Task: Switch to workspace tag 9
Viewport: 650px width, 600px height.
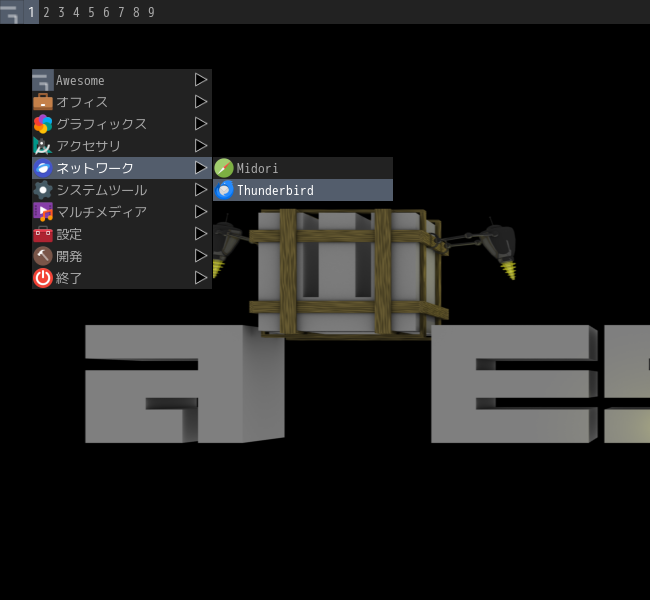Action: point(151,12)
